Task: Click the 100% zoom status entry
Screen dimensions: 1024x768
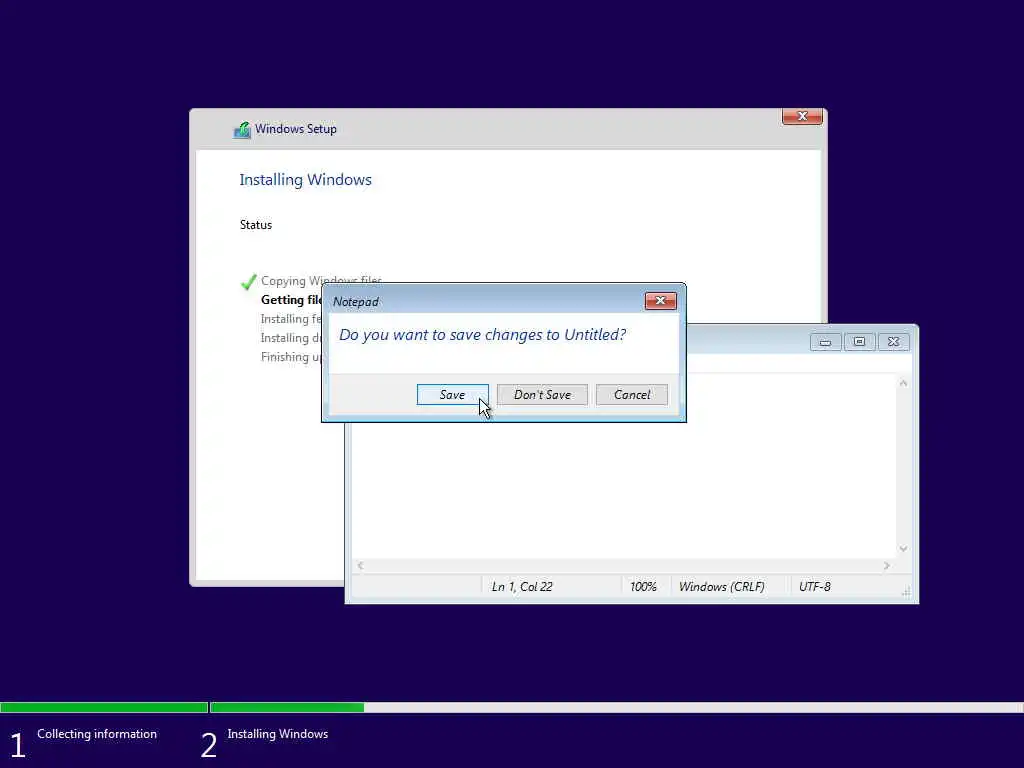Action: (x=643, y=586)
